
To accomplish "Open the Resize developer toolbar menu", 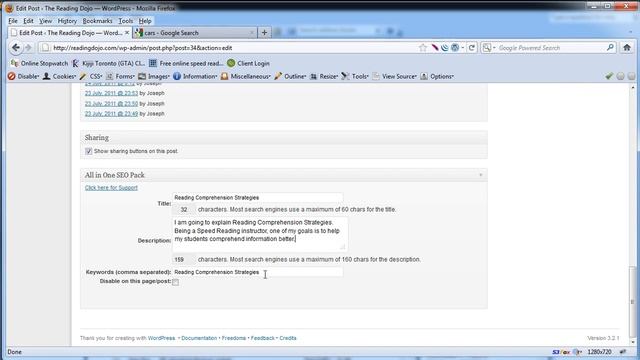I will [324, 76].
